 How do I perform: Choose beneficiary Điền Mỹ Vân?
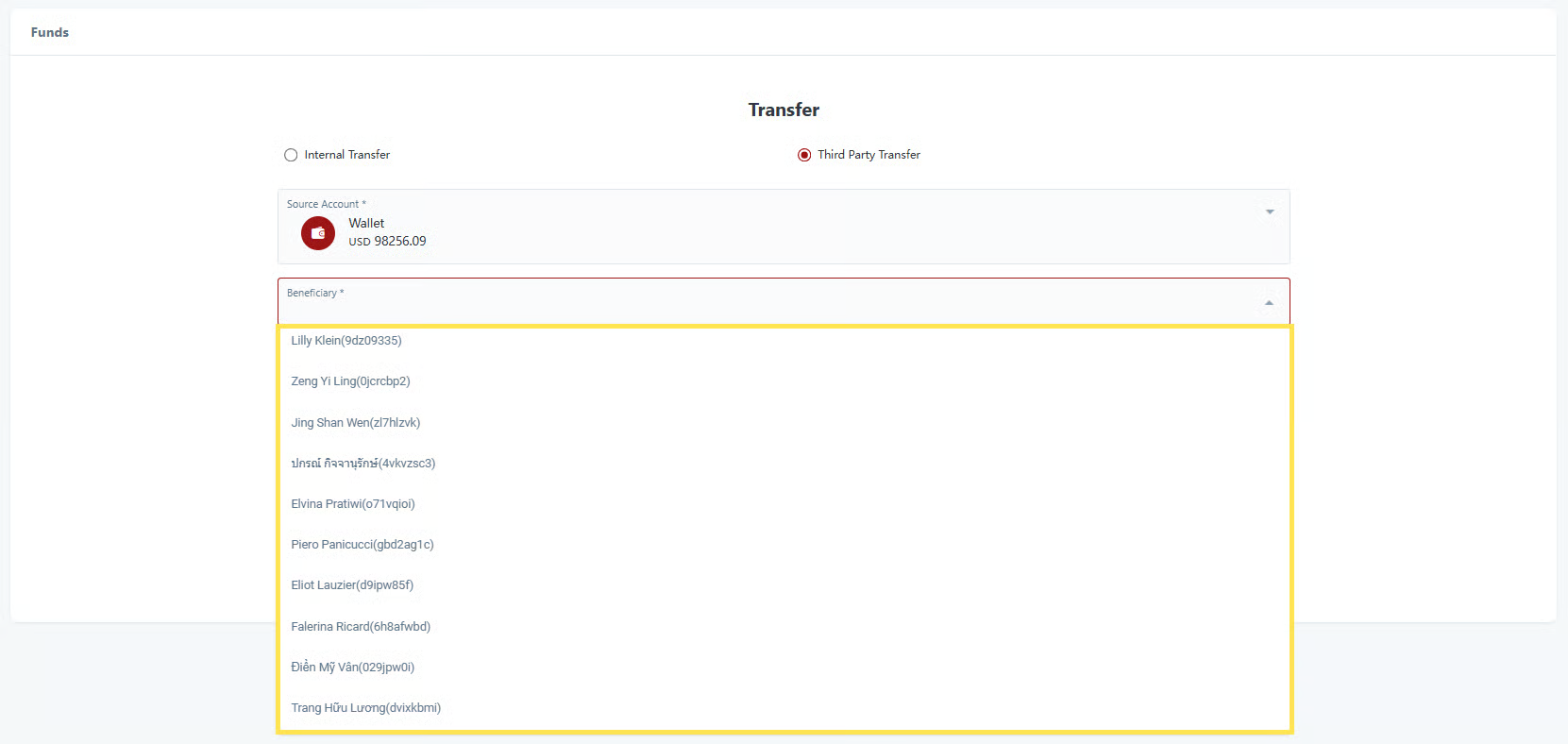click(352, 668)
